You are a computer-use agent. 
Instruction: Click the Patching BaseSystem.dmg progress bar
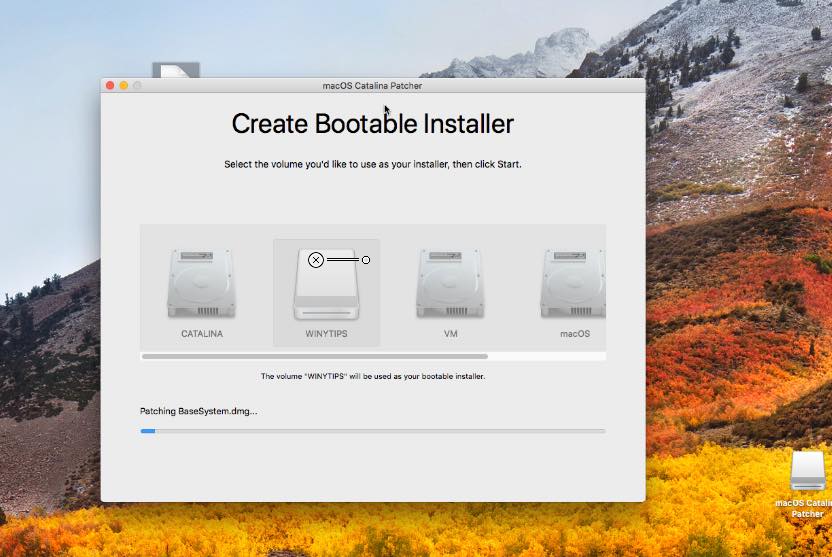pos(372,431)
